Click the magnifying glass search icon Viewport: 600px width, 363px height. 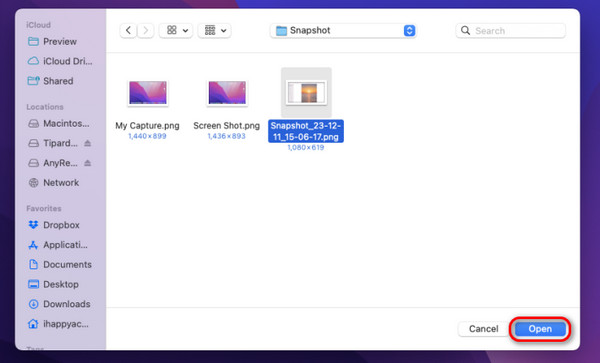pos(465,31)
